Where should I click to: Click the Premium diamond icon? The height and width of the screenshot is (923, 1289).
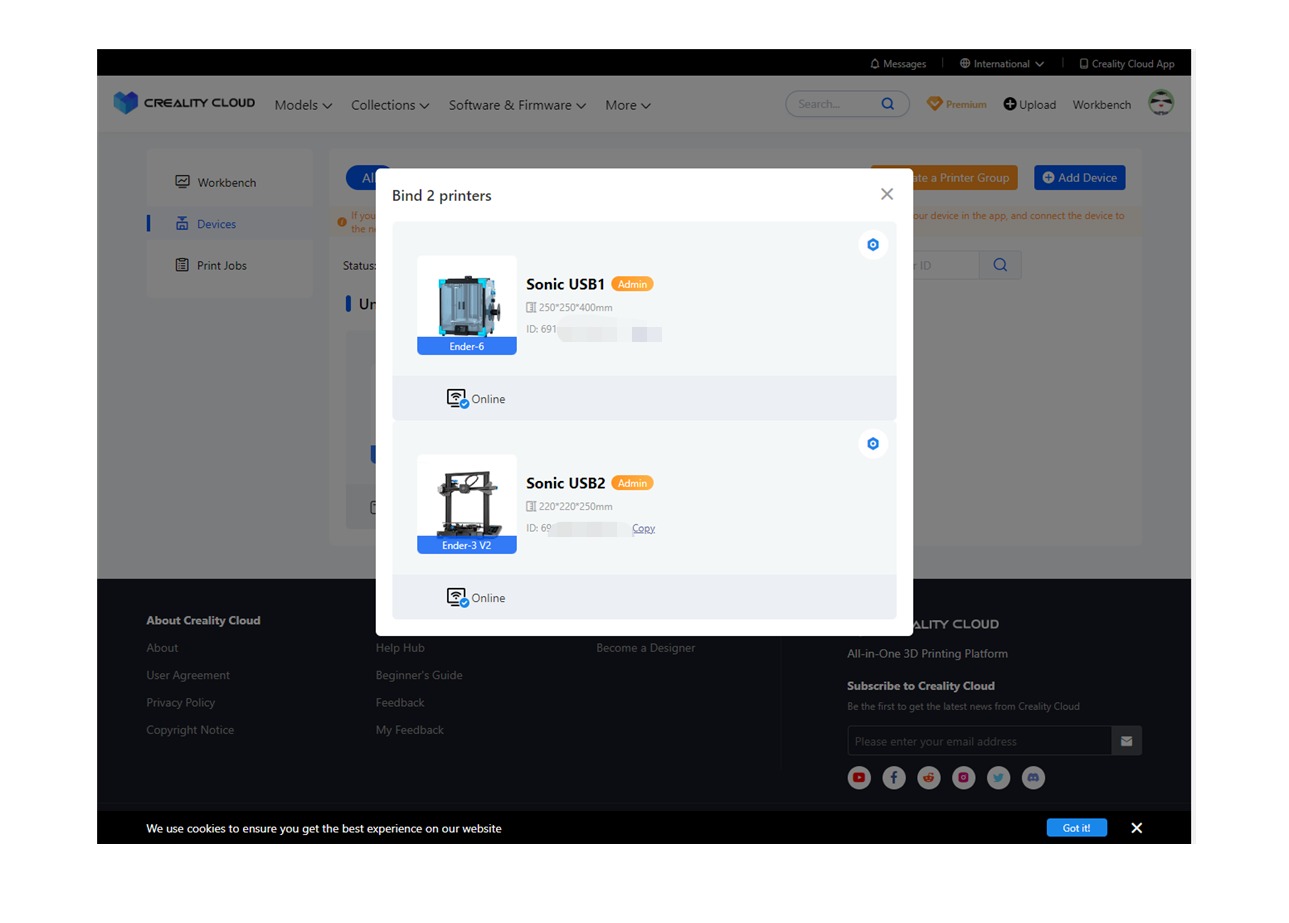point(935,104)
